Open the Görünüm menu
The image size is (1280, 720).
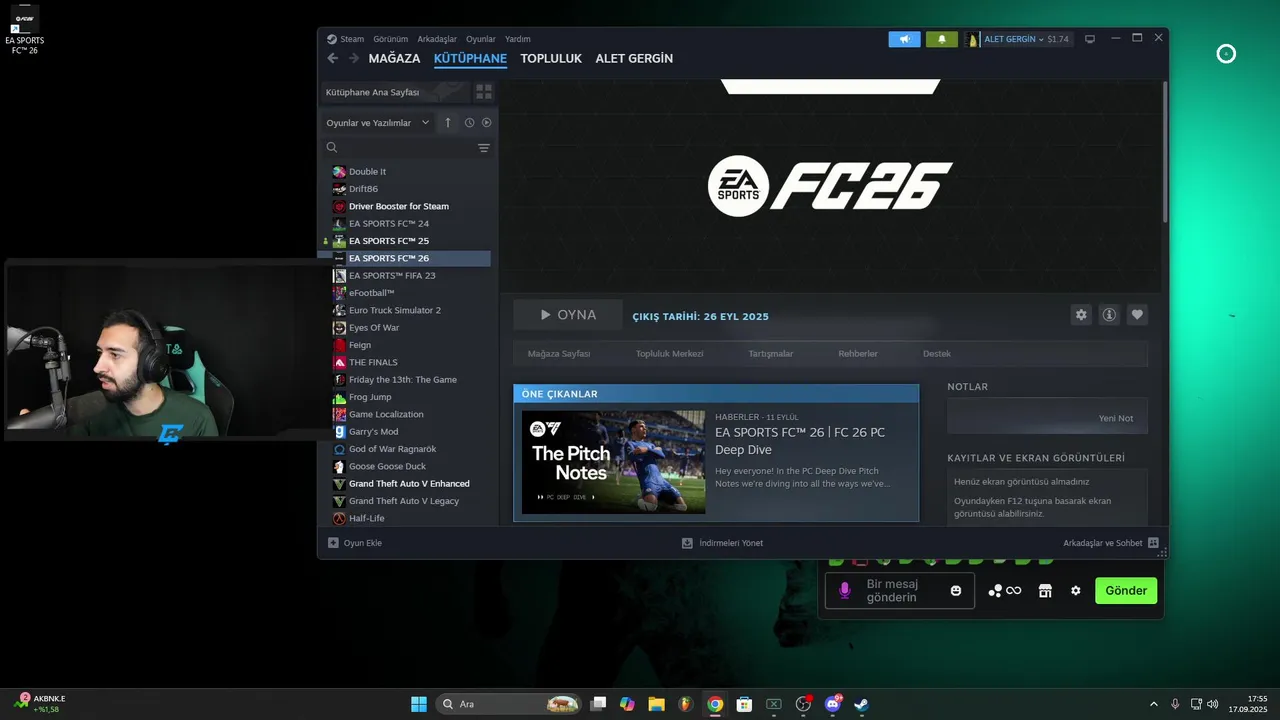390,39
